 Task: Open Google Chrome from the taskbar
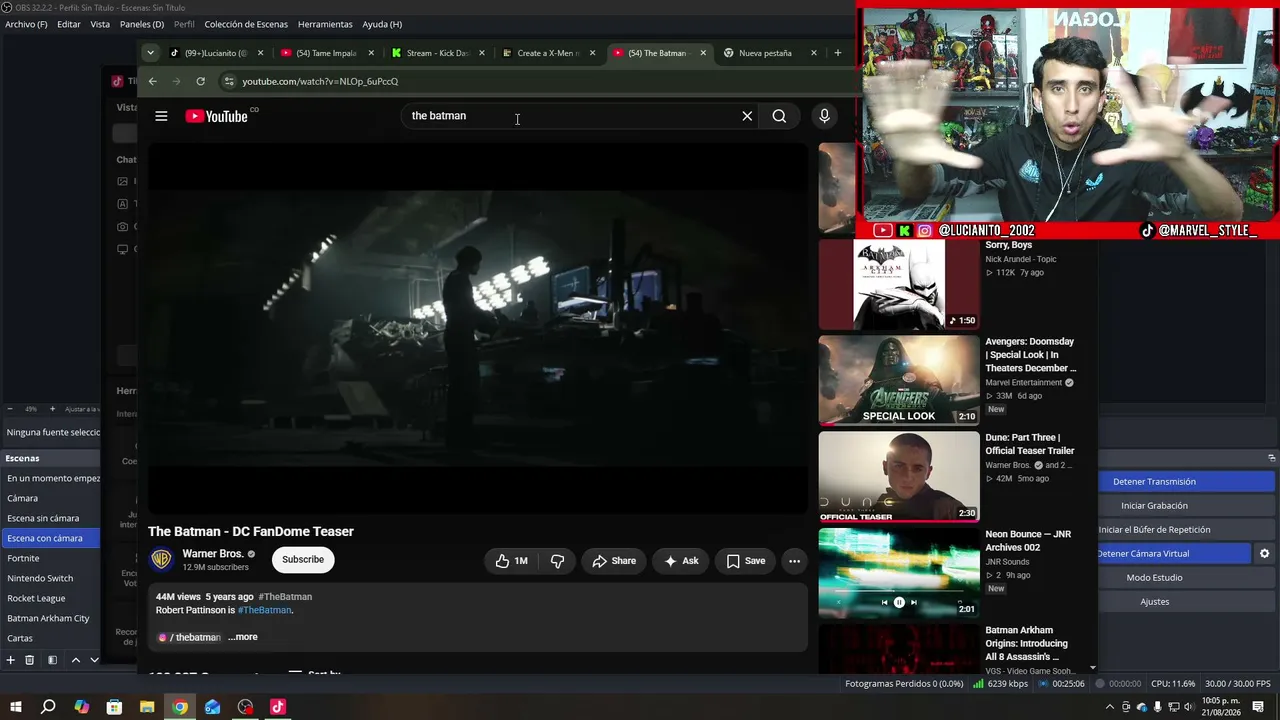[180, 707]
